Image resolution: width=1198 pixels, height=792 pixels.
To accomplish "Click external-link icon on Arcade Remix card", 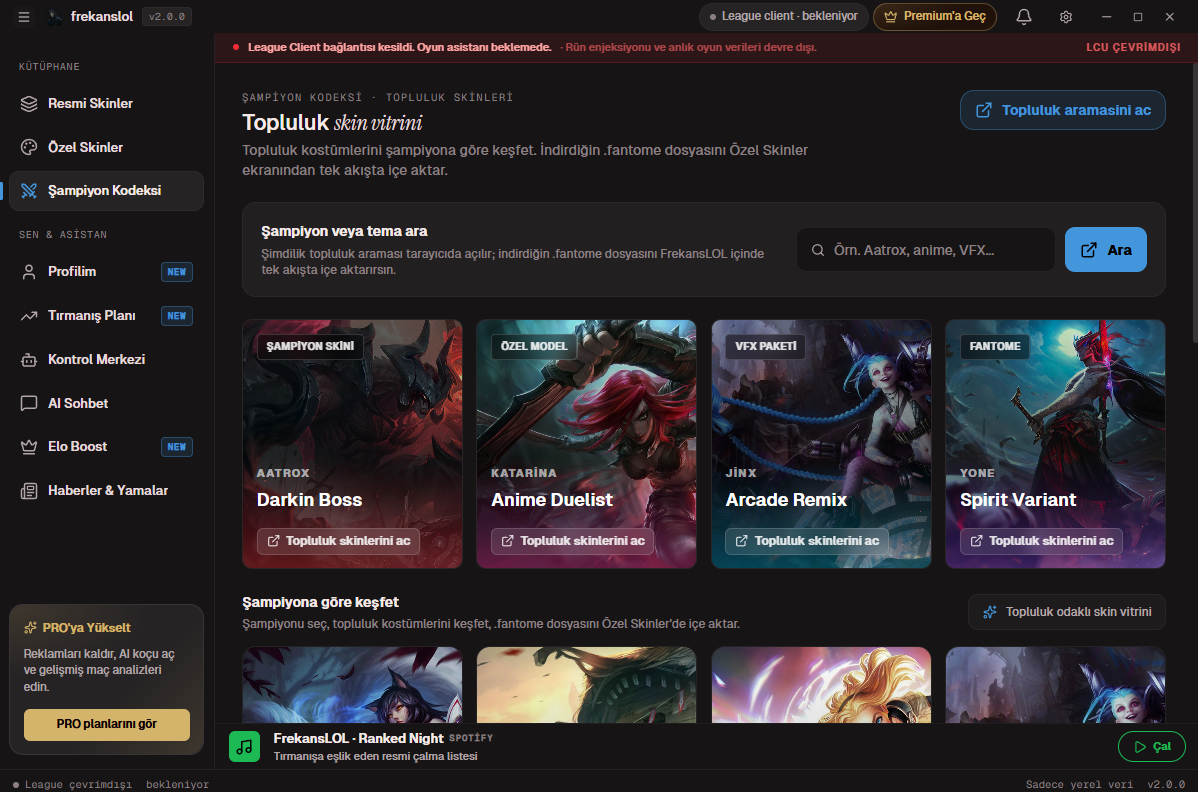I will tap(741, 541).
